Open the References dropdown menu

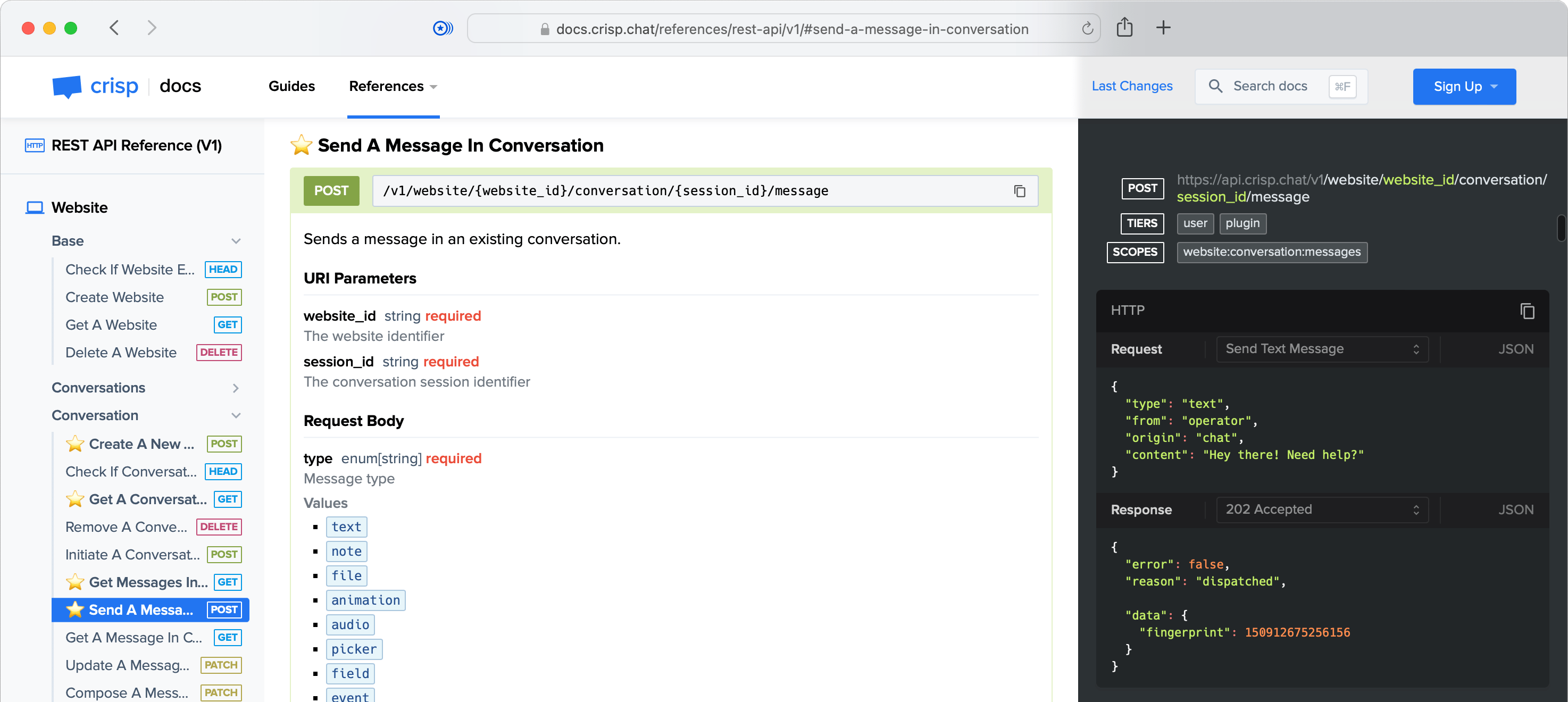[393, 87]
